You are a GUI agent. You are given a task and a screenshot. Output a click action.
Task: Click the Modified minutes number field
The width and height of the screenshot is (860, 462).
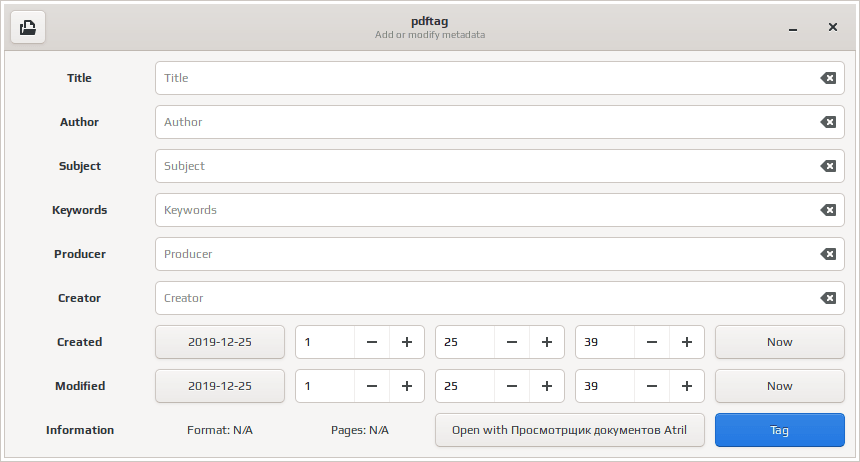pos(465,386)
